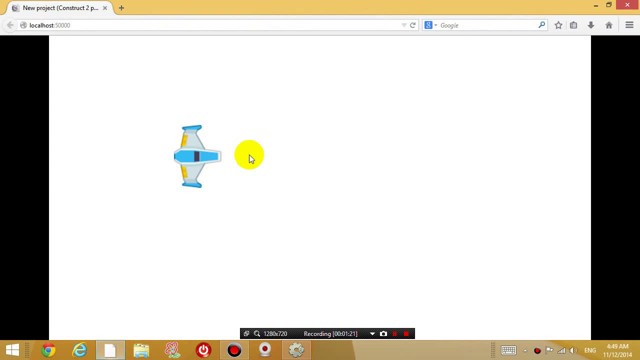The width and height of the screenshot is (640, 360).
Task: Show the bookmarks list icon
Action: 573,25
